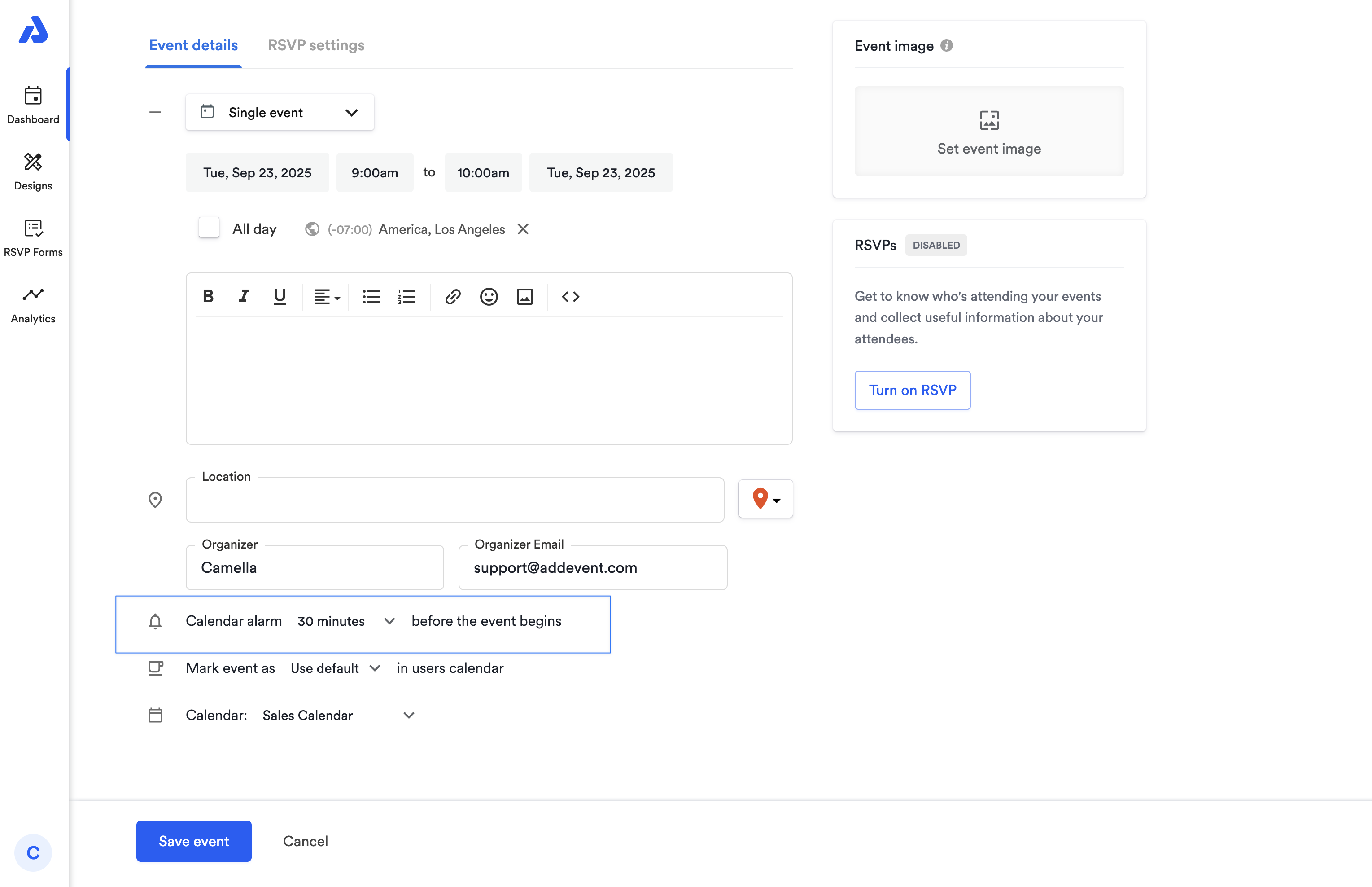Click the underline formatting icon
This screenshot has width=1372, height=887.
[280, 297]
